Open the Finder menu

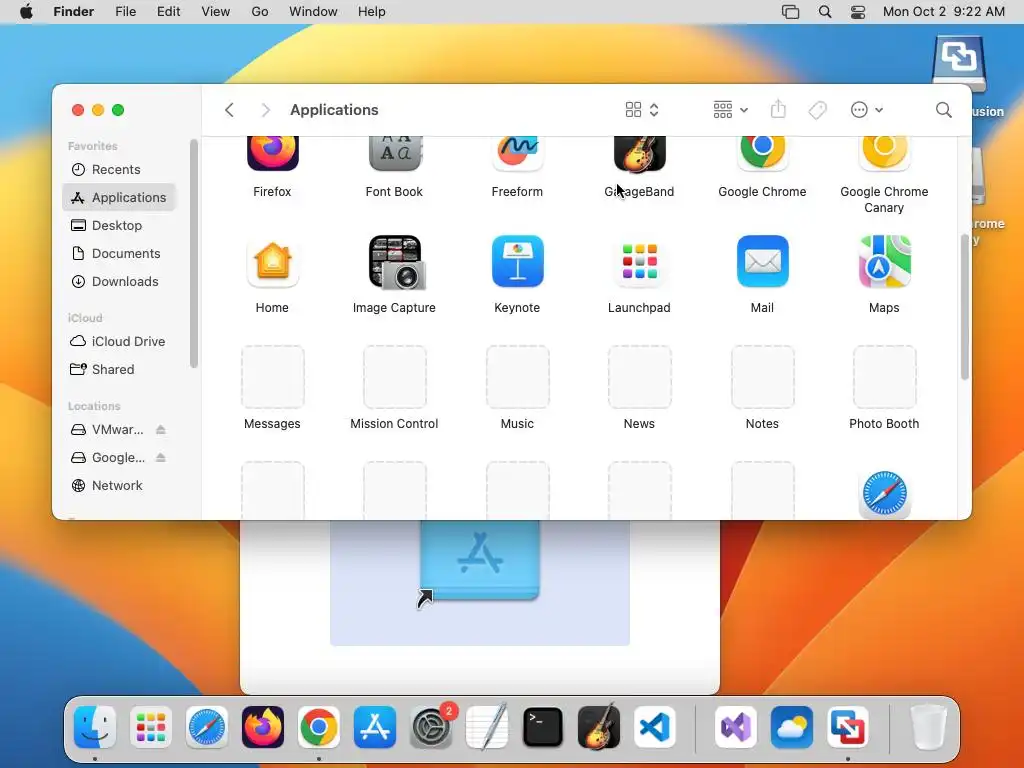click(74, 12)
